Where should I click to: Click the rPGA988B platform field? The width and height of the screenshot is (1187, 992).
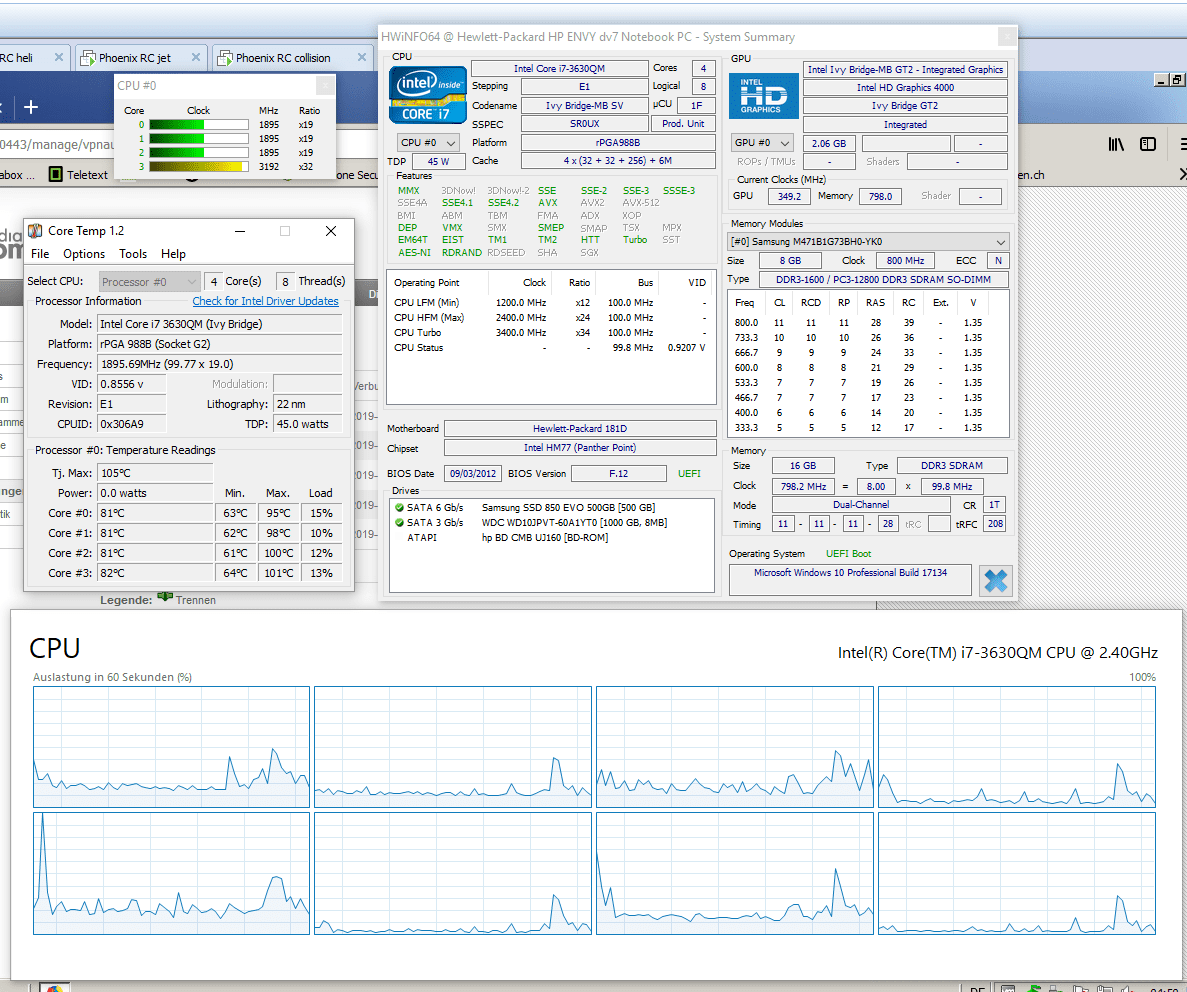click(618, 142)
